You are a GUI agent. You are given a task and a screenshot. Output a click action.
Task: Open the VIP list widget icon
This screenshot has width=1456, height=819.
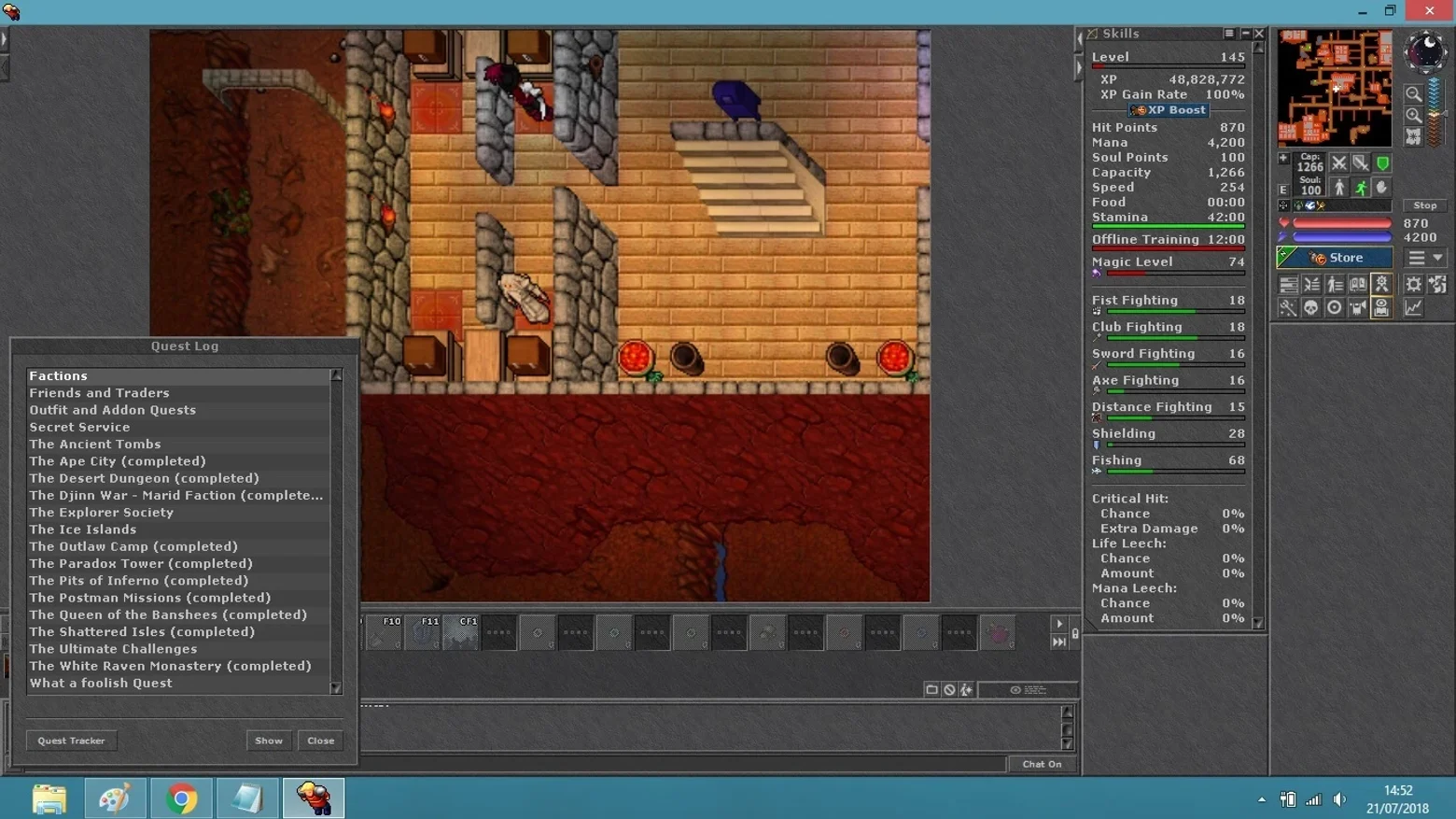pos(1335,285)
